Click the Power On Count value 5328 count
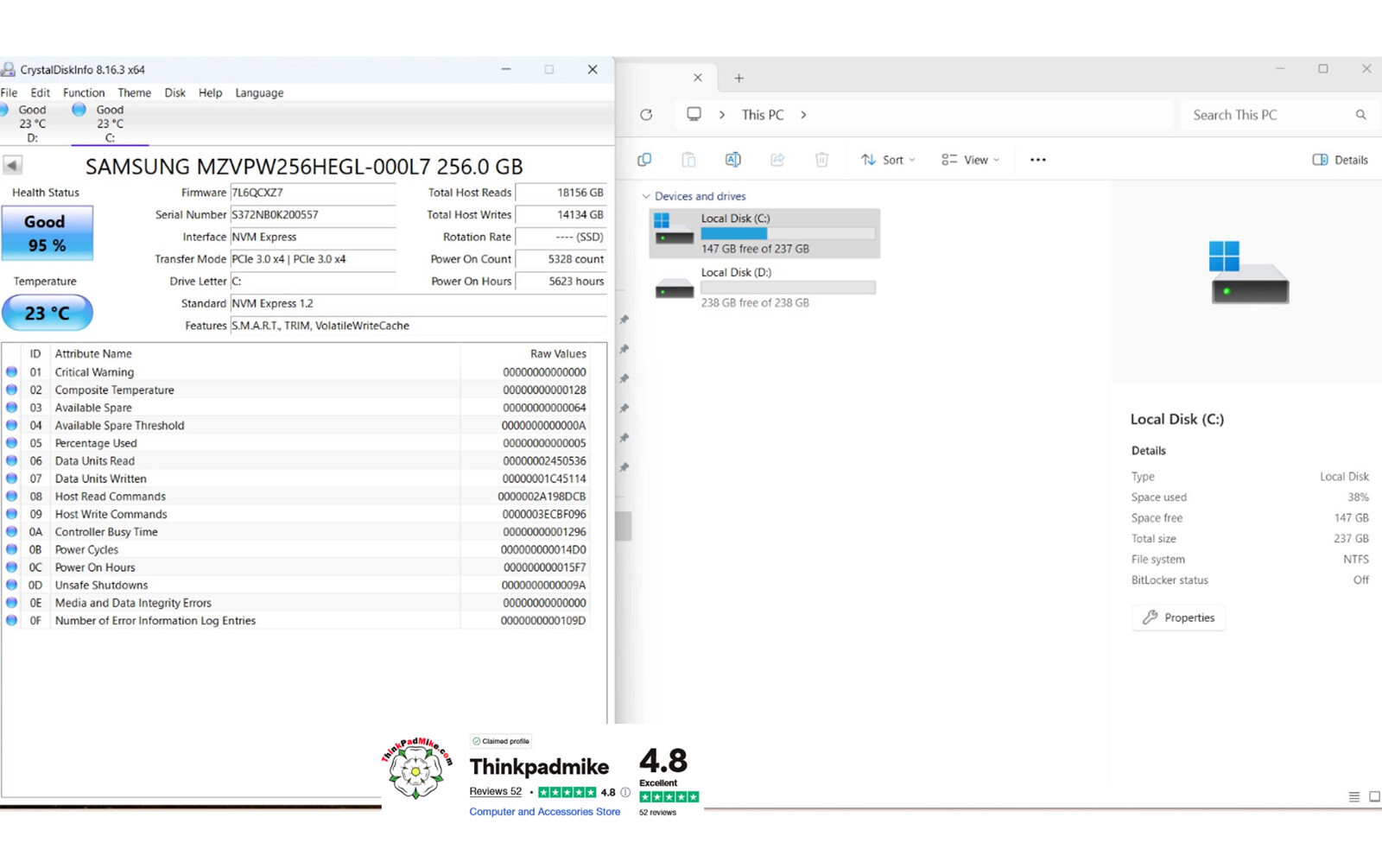This screenshot has width=1382, height=868. [x=561, y=259]
